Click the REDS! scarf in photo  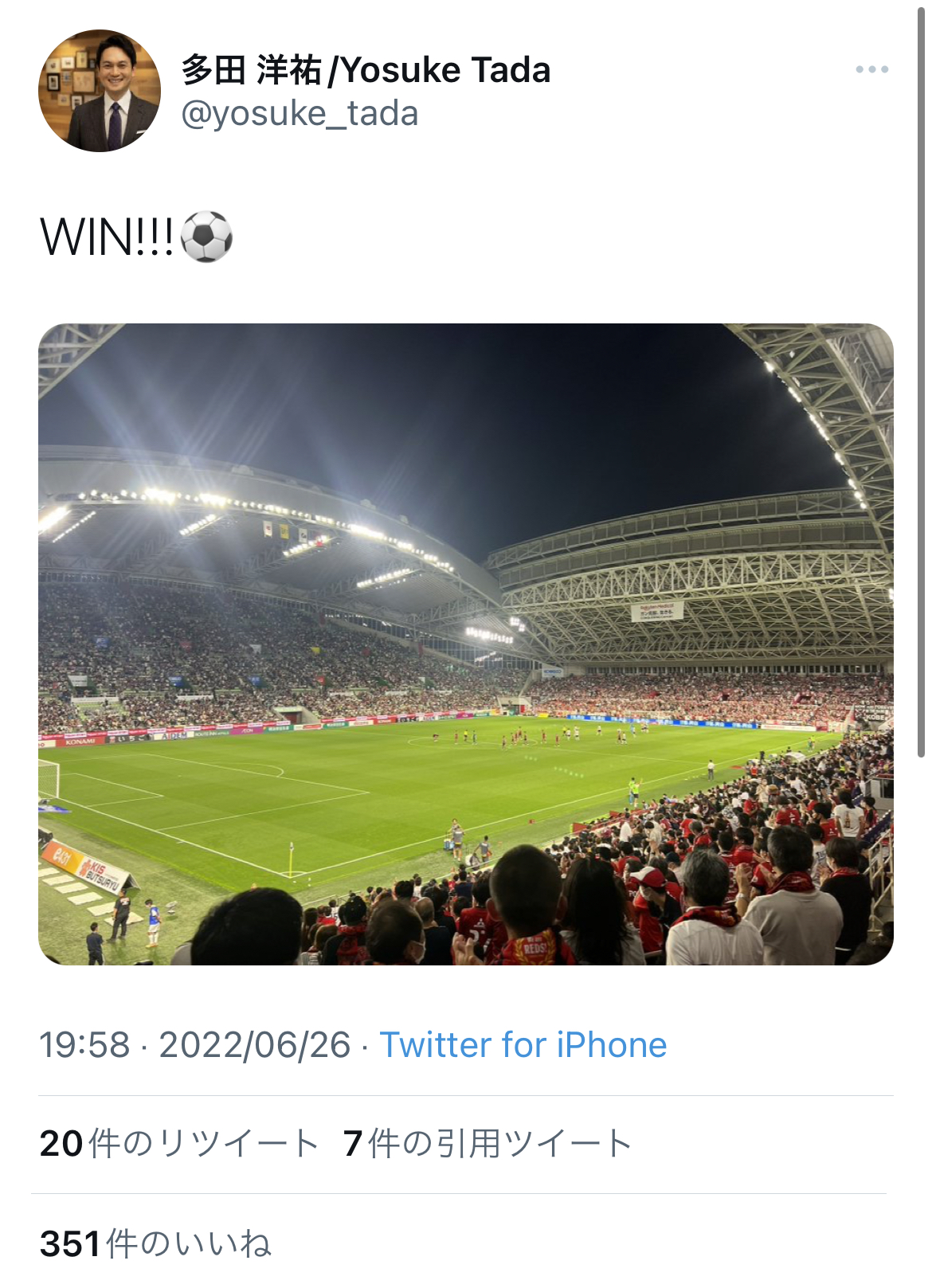click(x=535, y=949)
